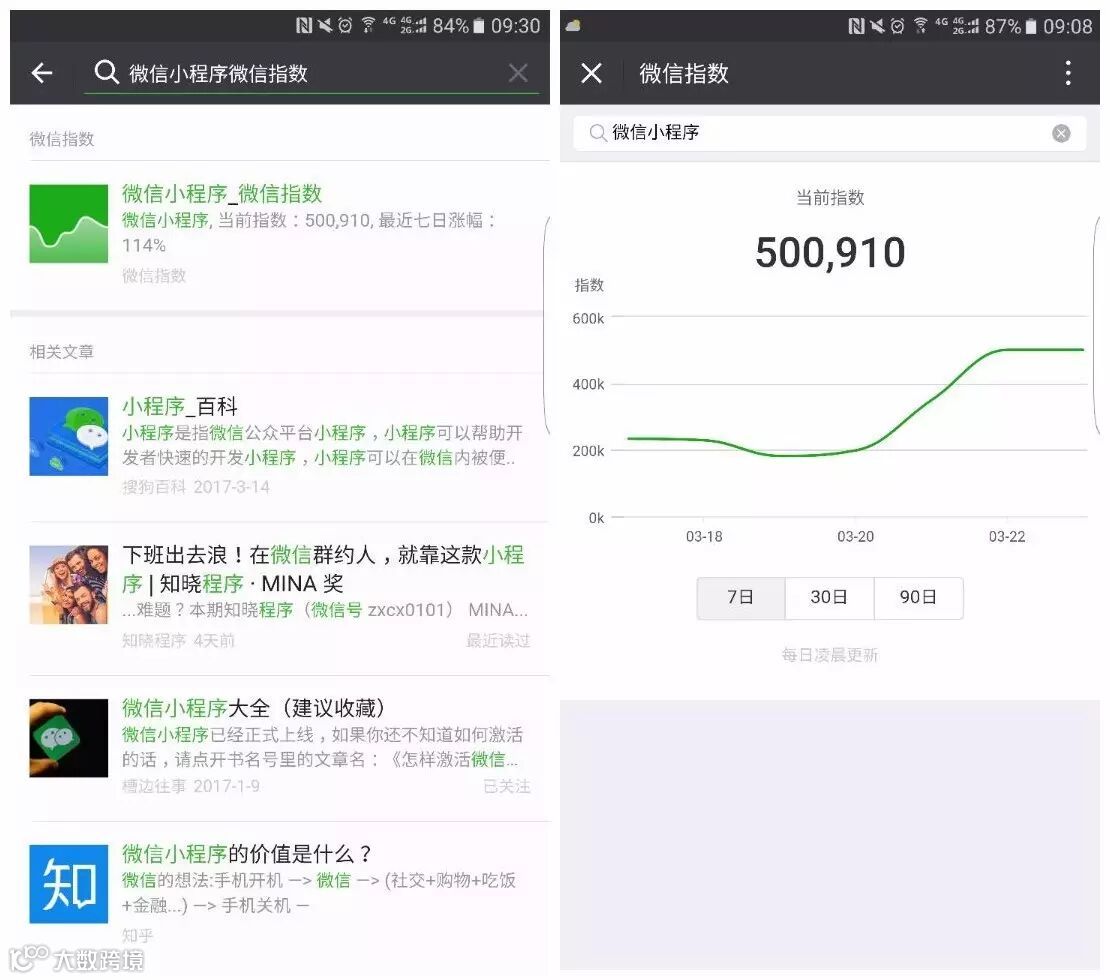1110x980 pixels.
Task: Tap the 最近读过 label
Action: coord(498,641)
